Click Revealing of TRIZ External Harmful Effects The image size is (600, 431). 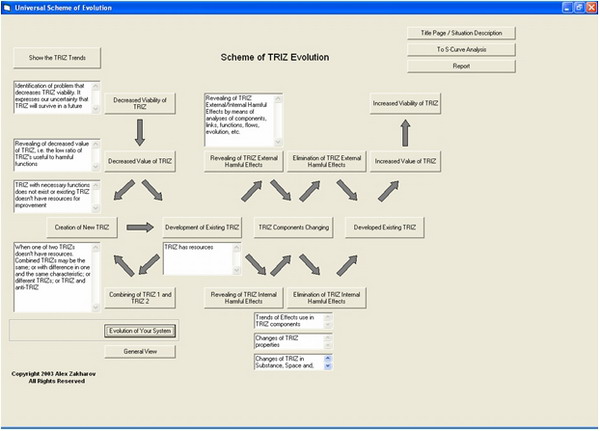pyautogui.click(x=244, y=161)
